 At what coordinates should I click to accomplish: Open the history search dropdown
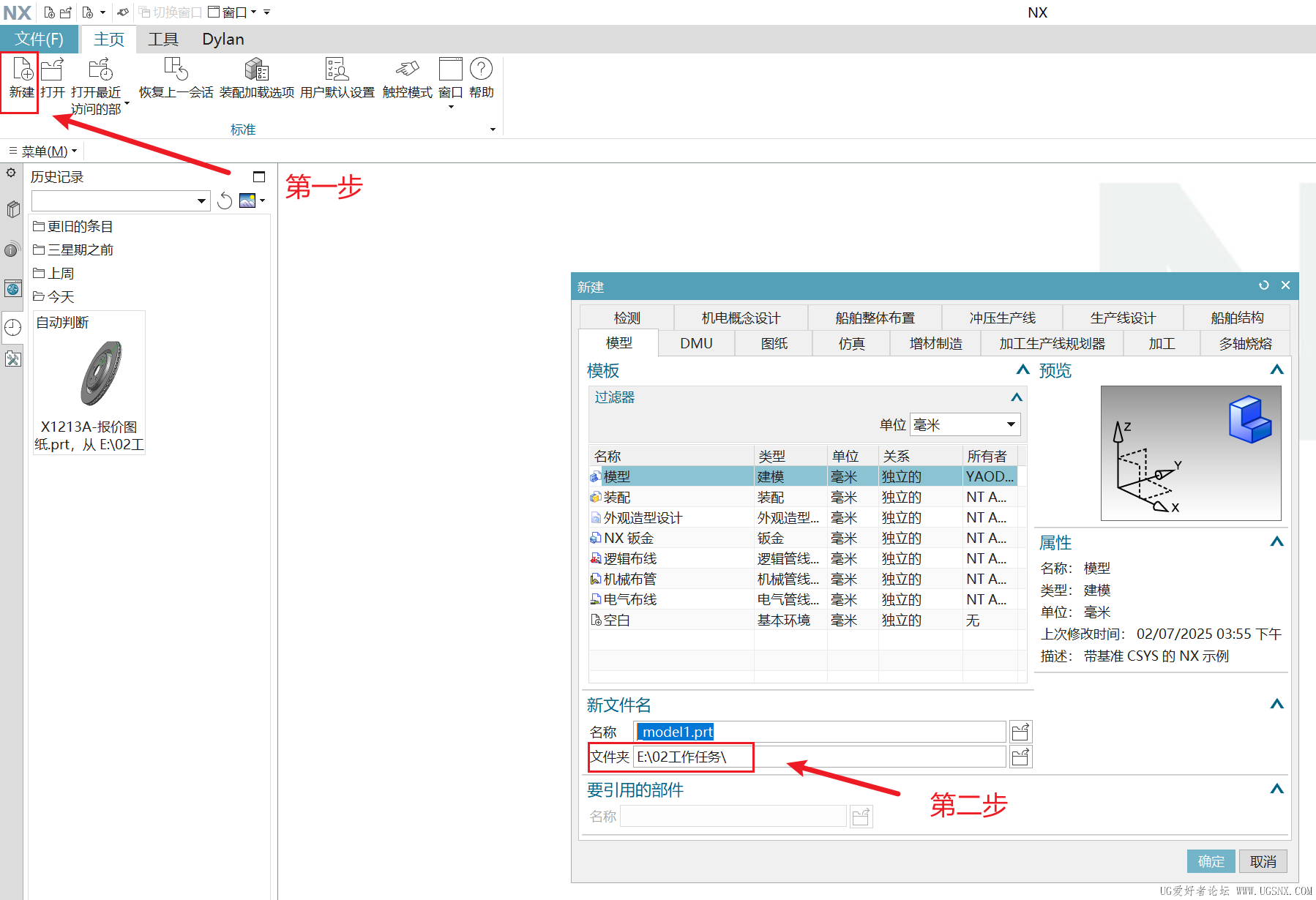coord(201,201)
